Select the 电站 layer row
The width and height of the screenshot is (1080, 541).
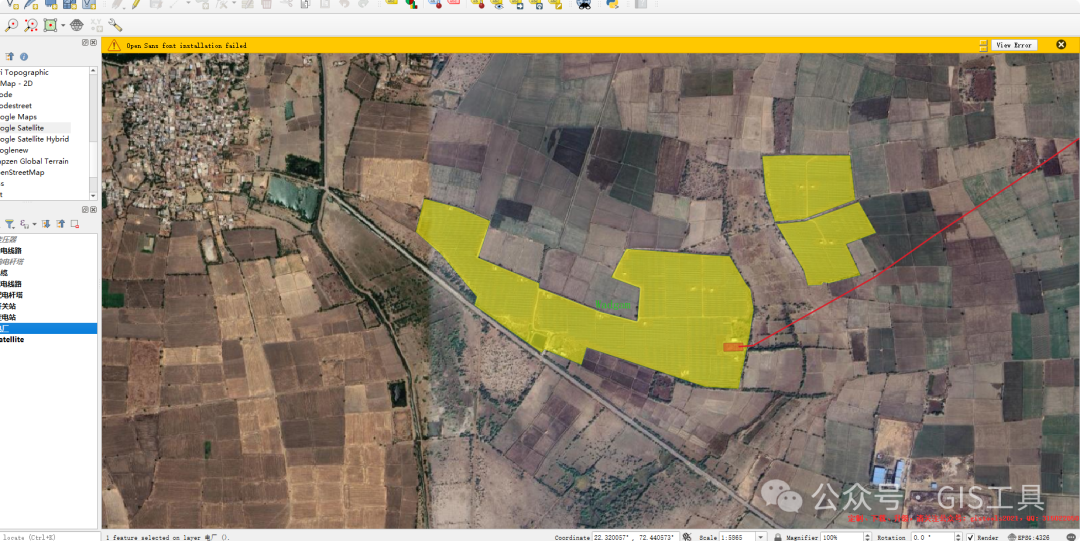coord(48,317)
